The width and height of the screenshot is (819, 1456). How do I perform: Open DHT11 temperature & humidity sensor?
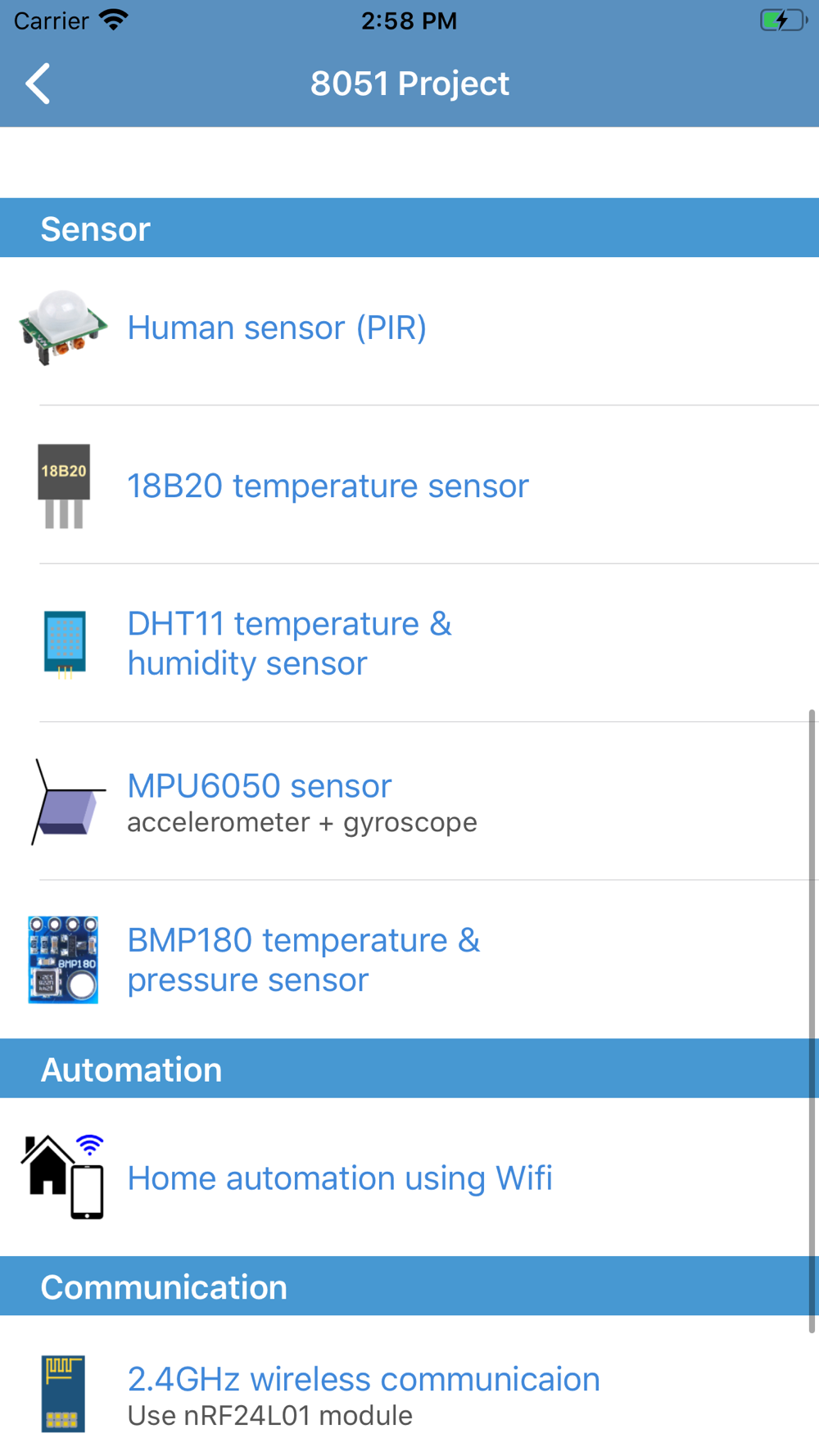pos(409,643)
